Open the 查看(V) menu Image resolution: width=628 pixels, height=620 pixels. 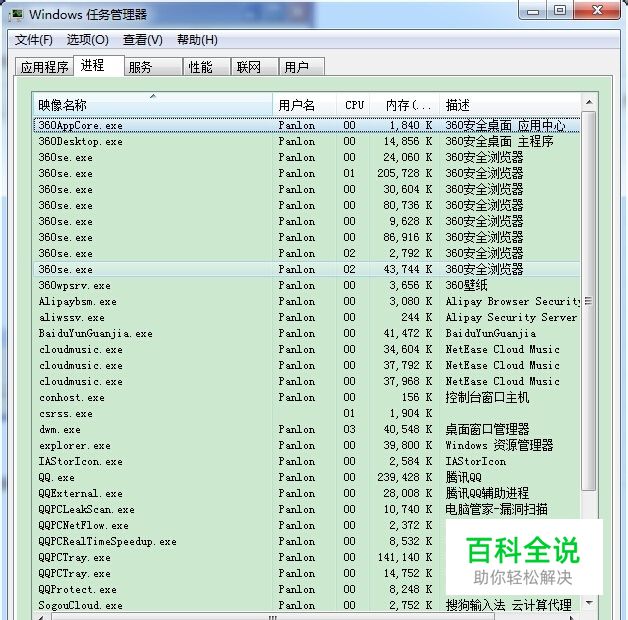(143, 40)
